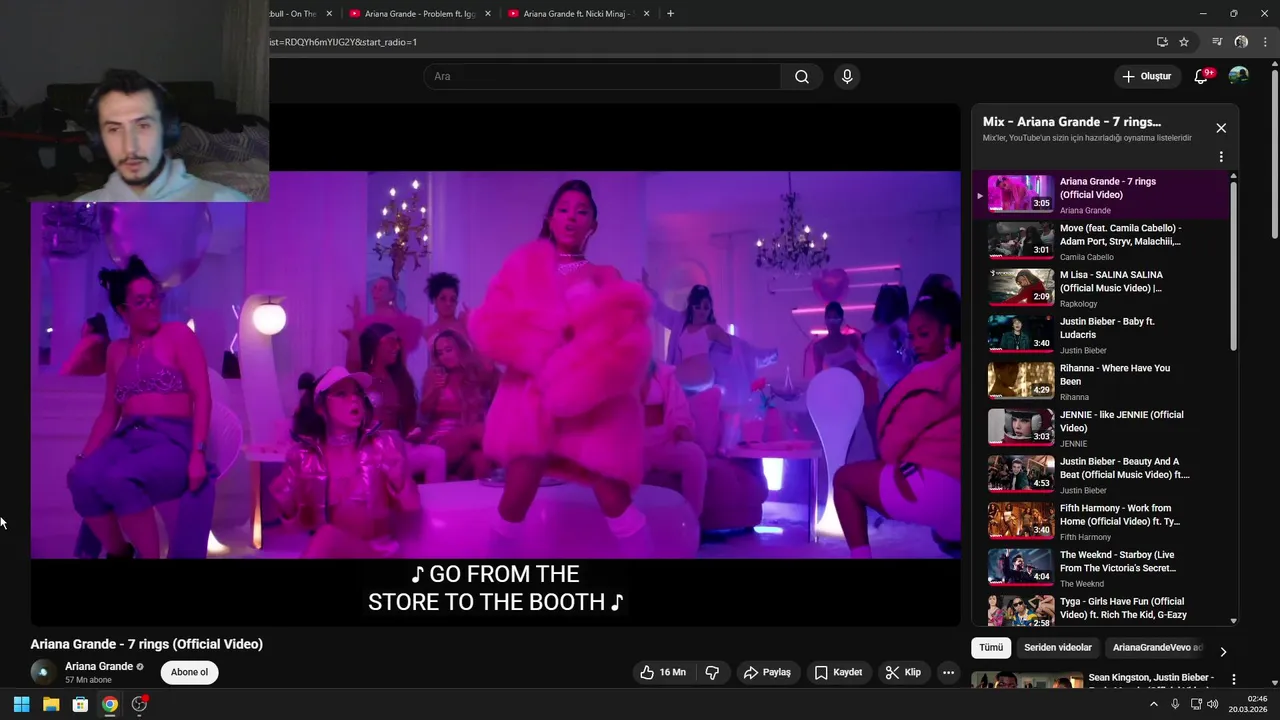Open Ariana Grande channel name link
Image resolution: width=1280 pixels, height=720 pixels.
99,666
